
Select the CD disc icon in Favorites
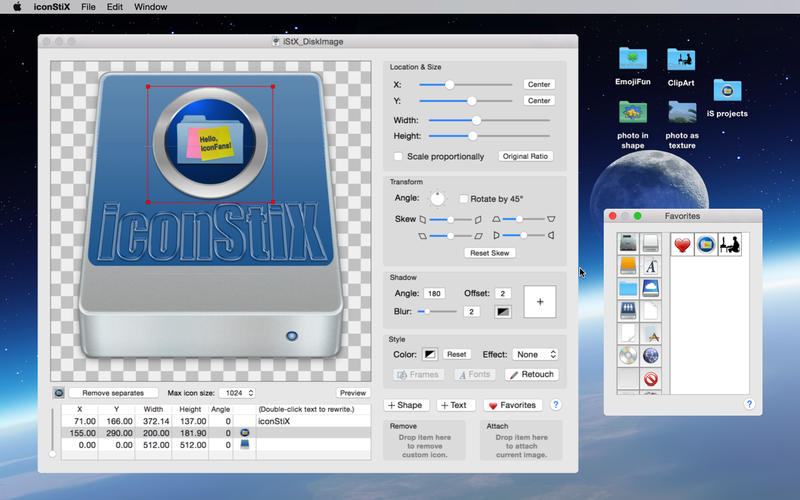point(628,356)
